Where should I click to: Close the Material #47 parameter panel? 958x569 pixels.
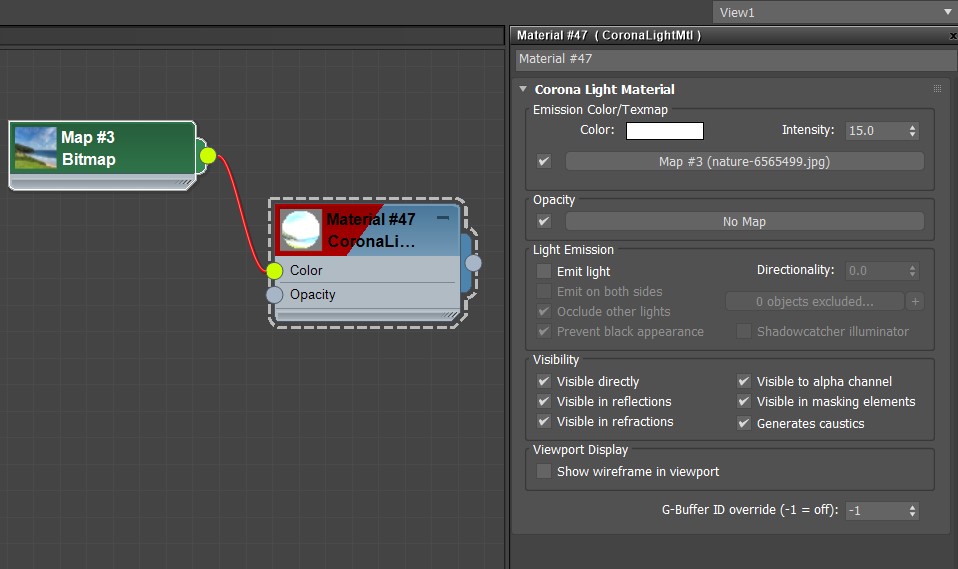pyautogui.click(x=952, y=35)
